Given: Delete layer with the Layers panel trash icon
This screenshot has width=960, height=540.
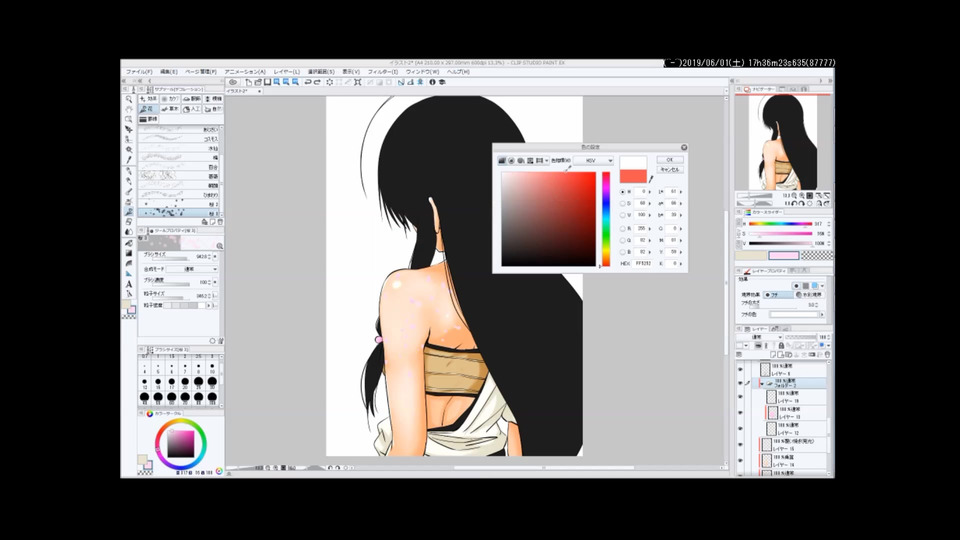Looking at the screenshot, I should point(828,354).
